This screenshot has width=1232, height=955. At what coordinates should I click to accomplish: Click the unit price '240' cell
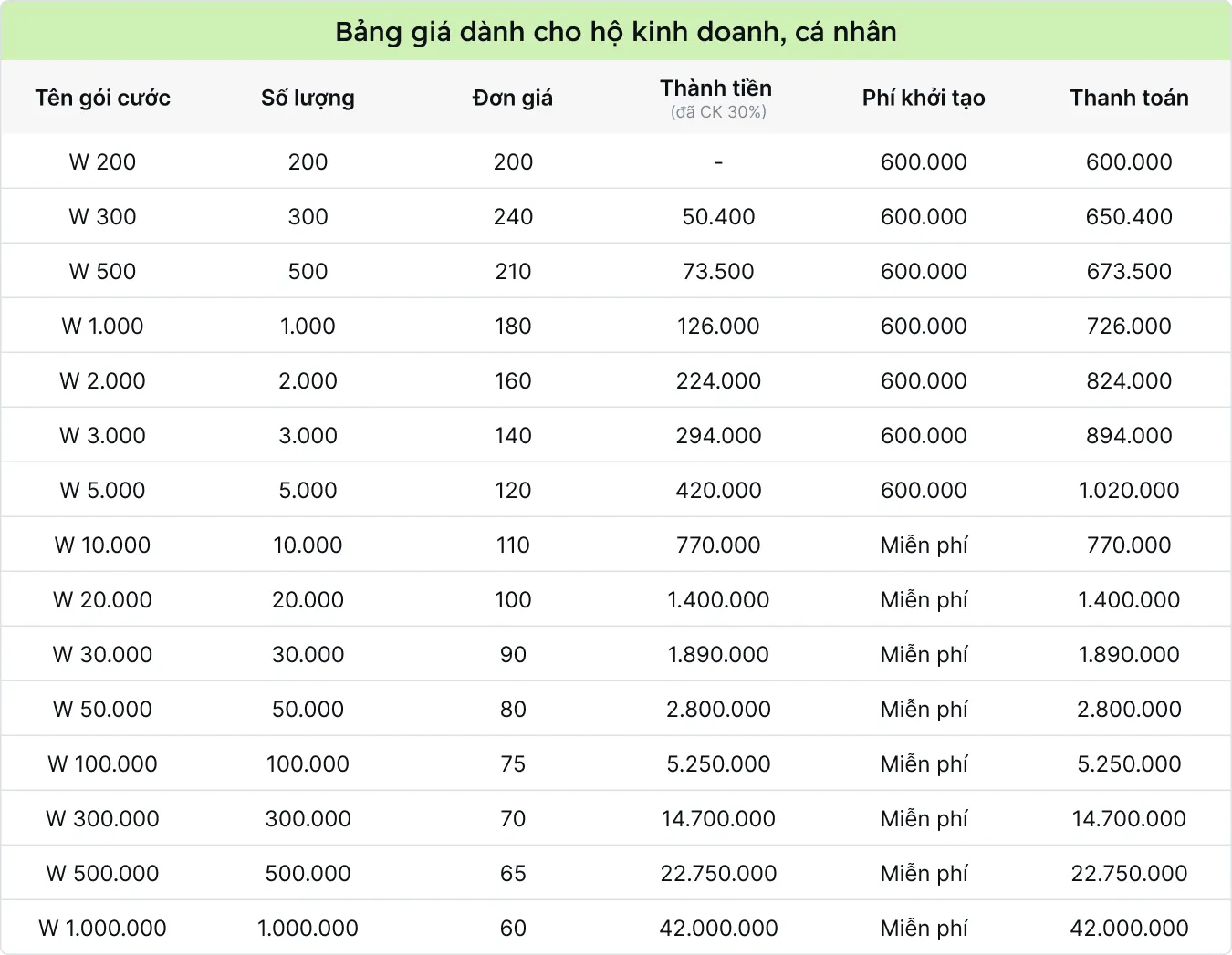click(513, 216)
